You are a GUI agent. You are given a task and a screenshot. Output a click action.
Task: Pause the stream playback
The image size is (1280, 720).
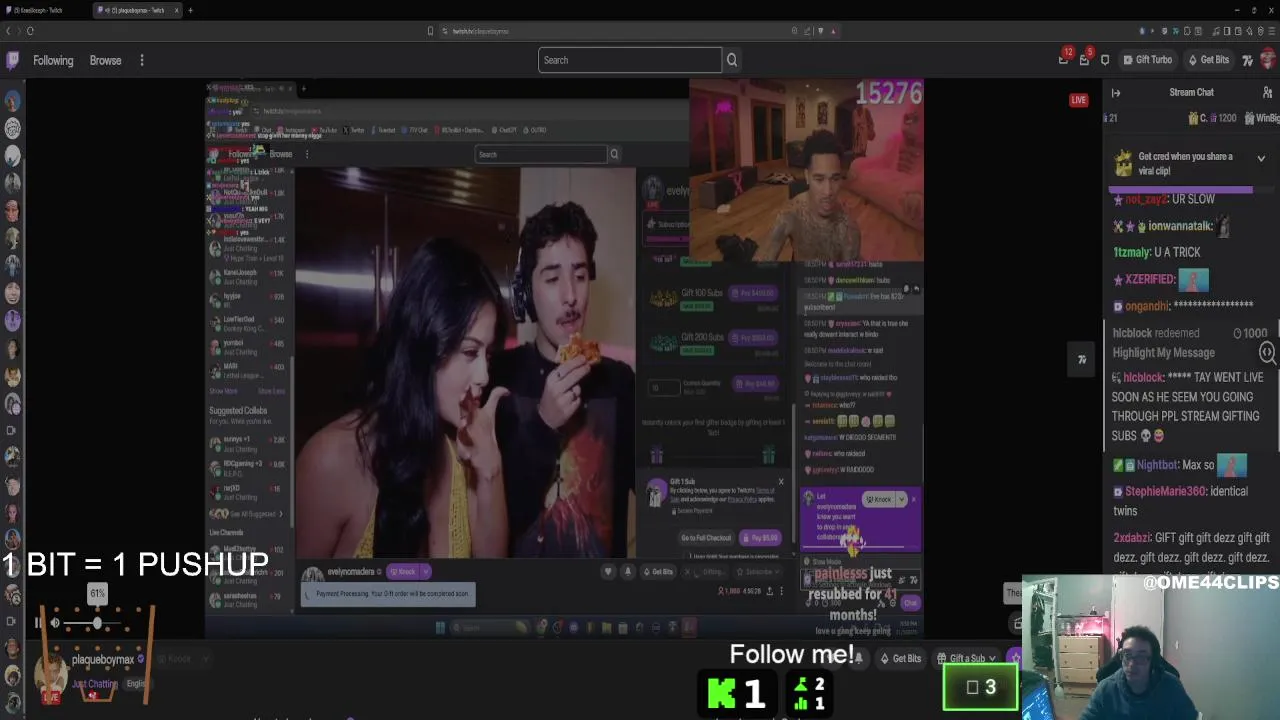(x=38, y=623)
